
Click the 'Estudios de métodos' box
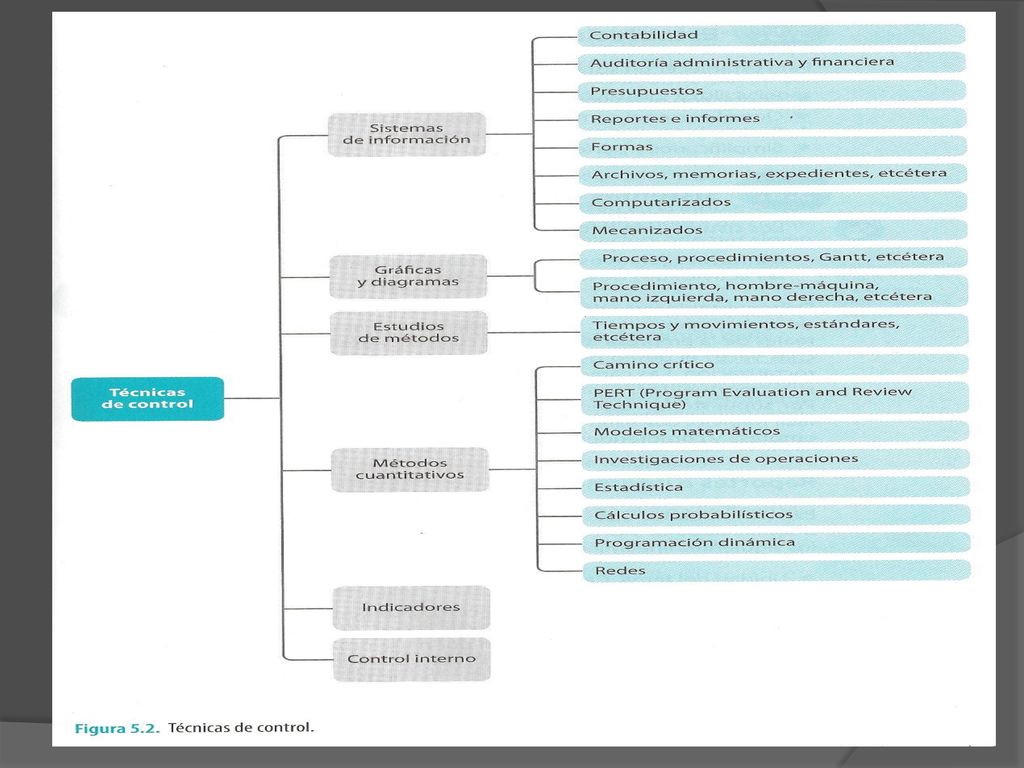tap(408, 332)
